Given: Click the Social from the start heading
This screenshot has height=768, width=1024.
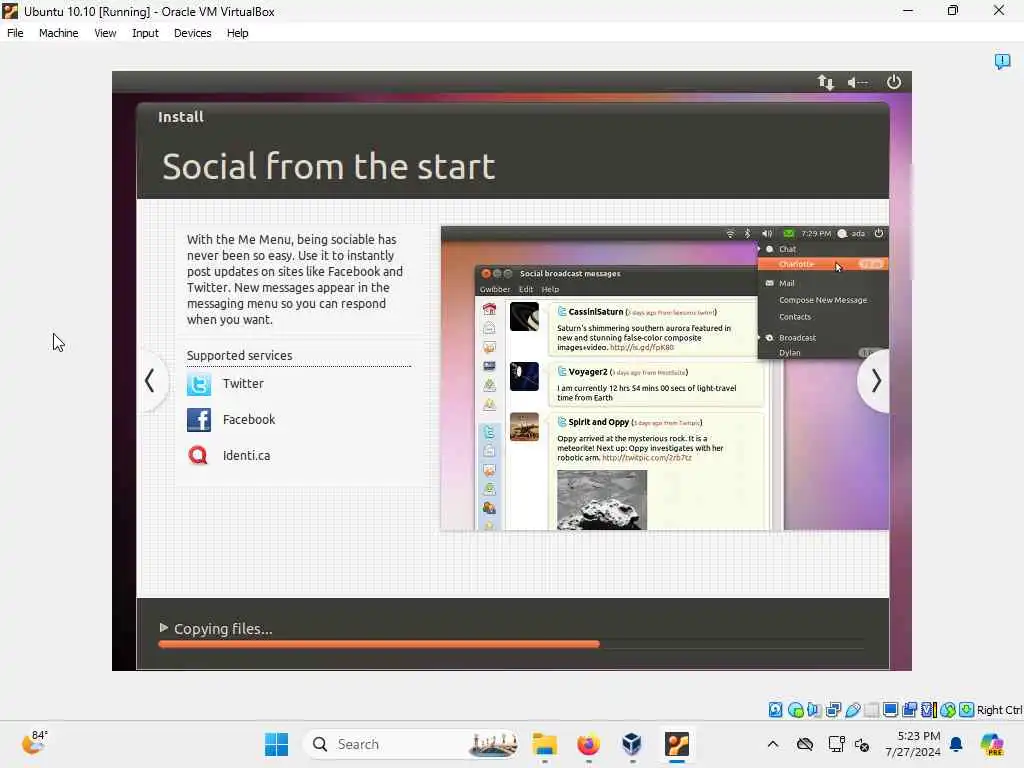Looking at the screenshot, I should point(328,166).
